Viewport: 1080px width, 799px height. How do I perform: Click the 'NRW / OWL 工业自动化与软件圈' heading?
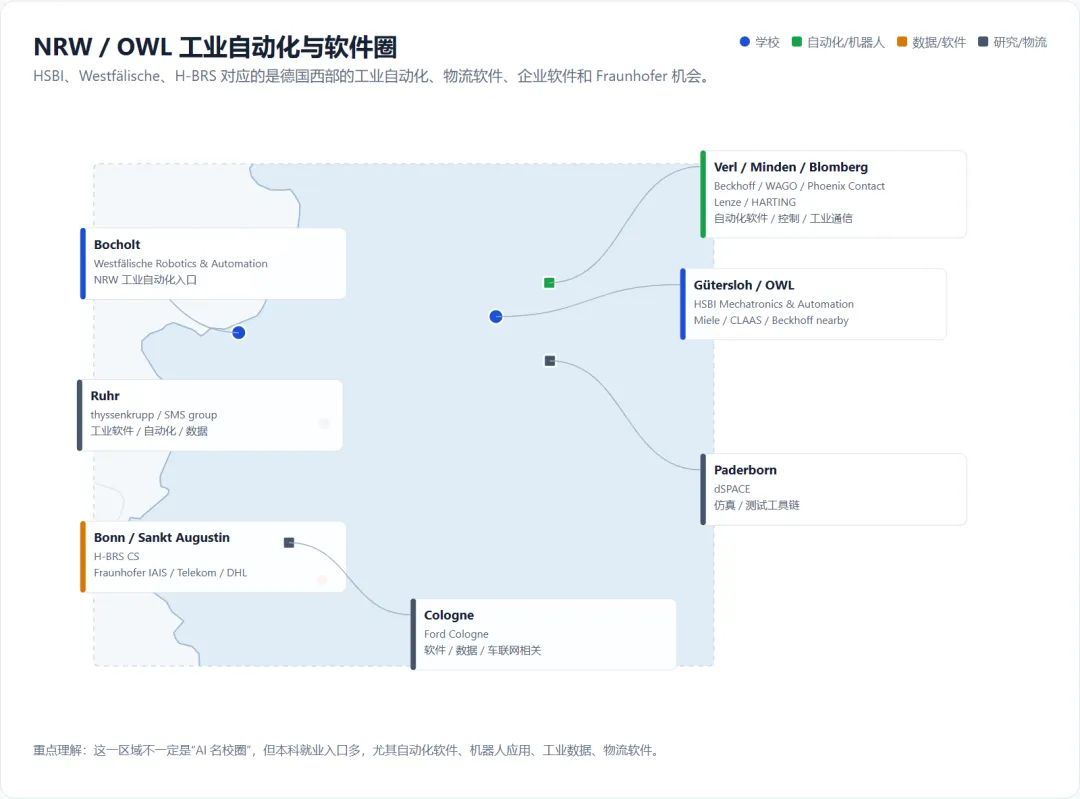point(215,47)
